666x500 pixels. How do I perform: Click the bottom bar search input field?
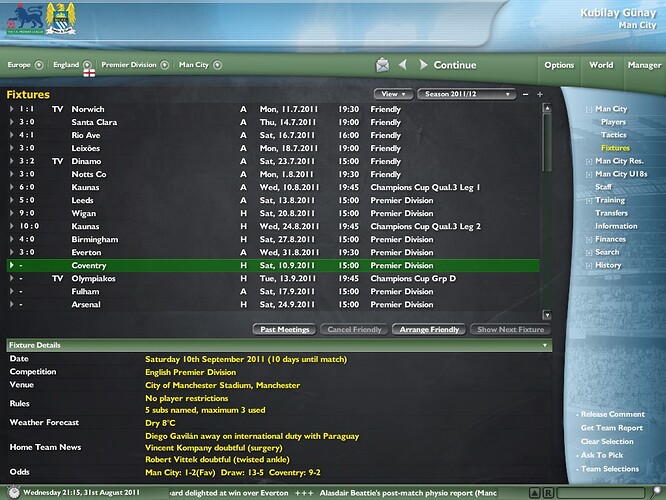click(x=601, y=493)
